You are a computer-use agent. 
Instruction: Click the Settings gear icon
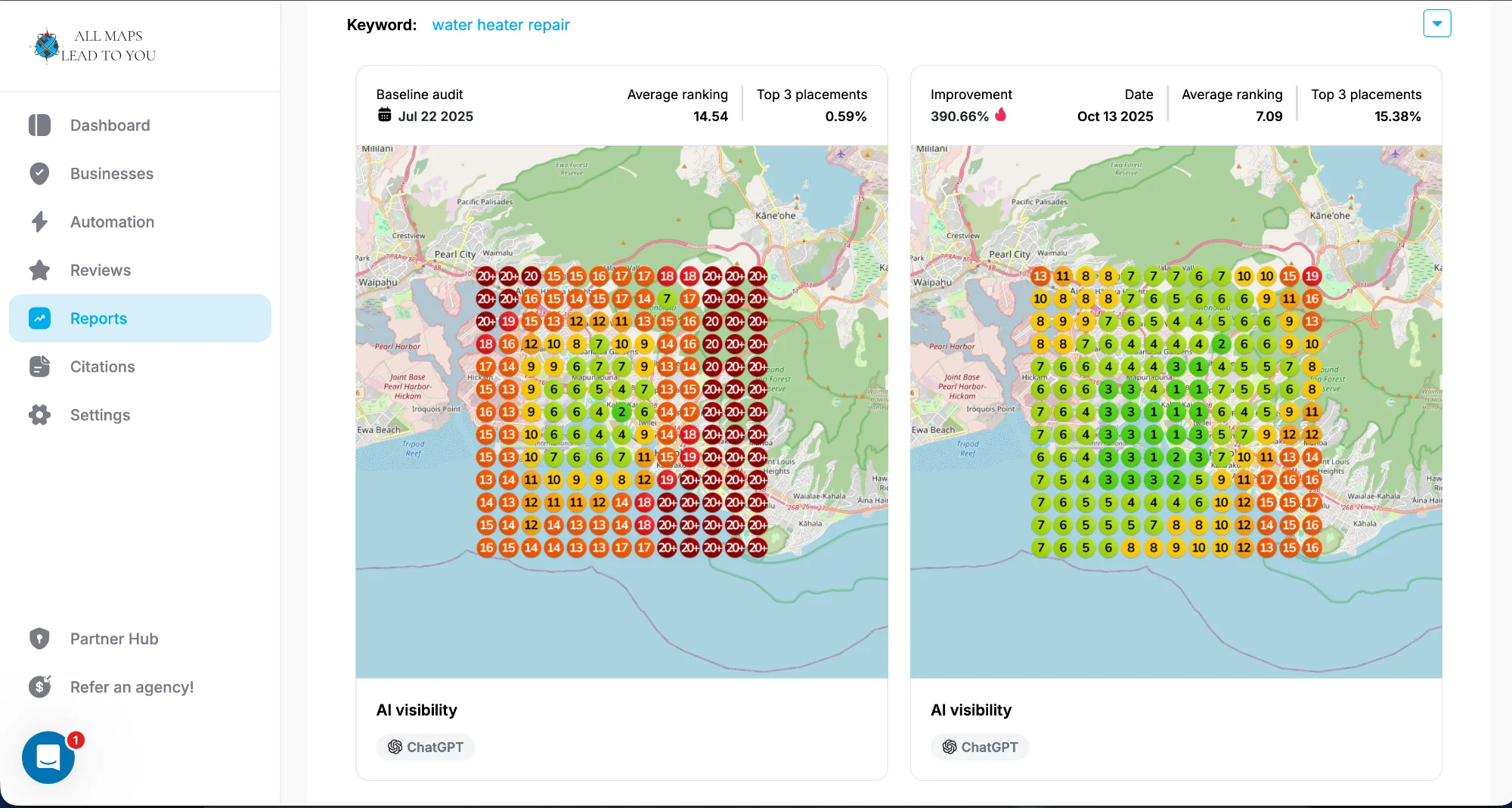(40, 415)
